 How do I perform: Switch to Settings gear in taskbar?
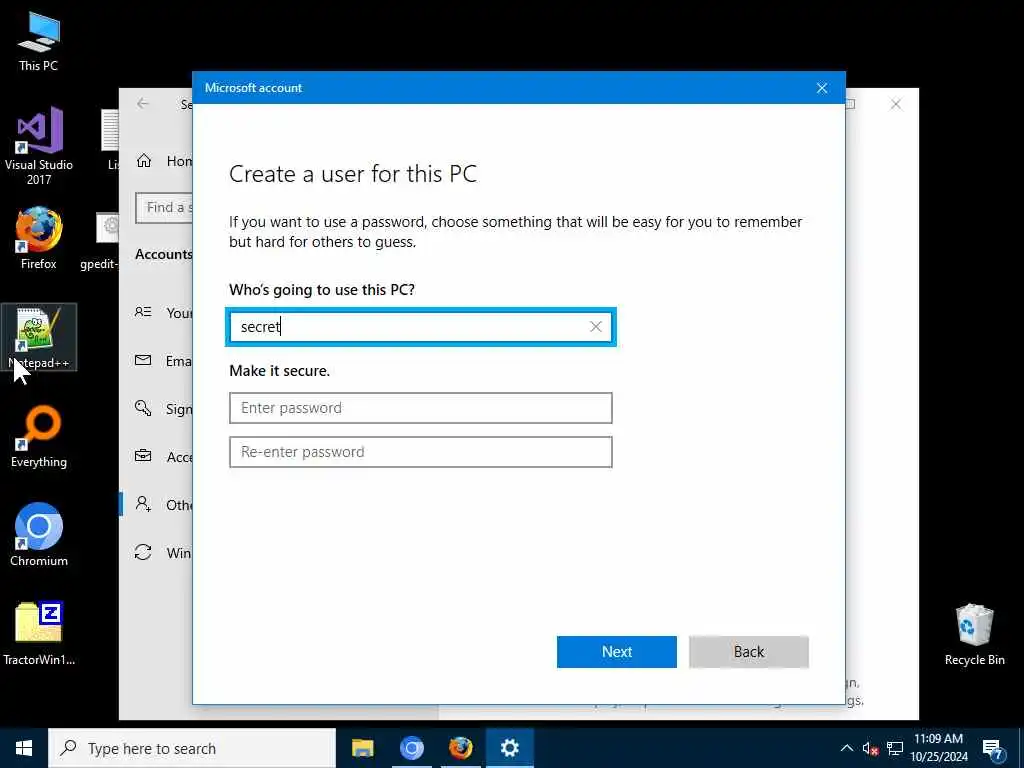(x=509, y=748)
